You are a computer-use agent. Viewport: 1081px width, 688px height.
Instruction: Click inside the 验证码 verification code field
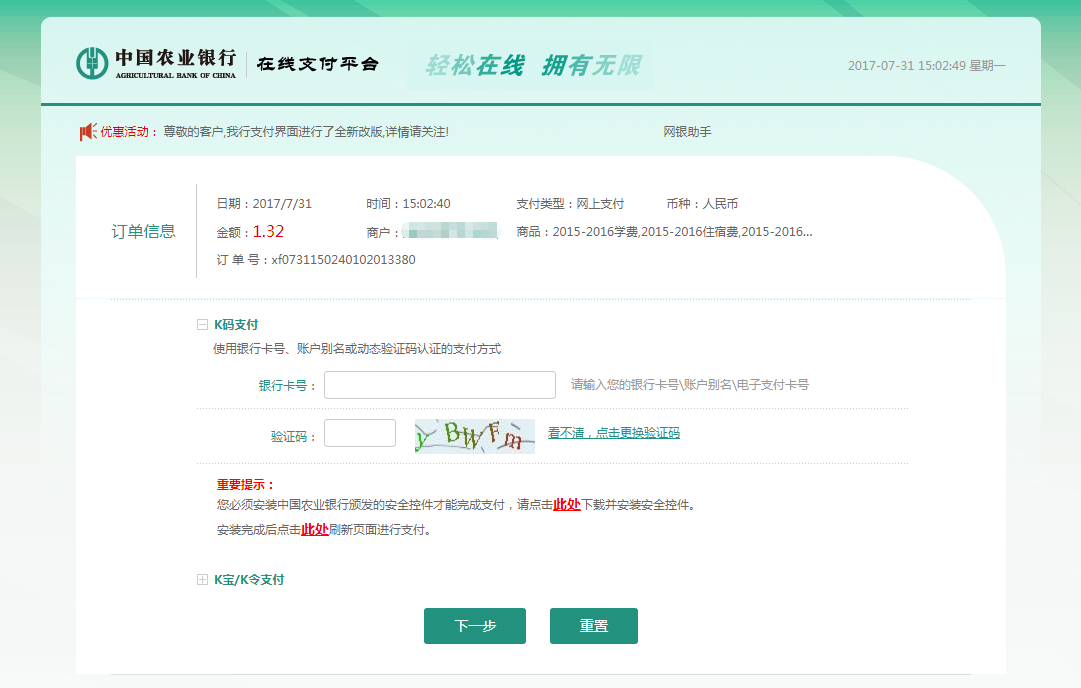coord(359,433)
